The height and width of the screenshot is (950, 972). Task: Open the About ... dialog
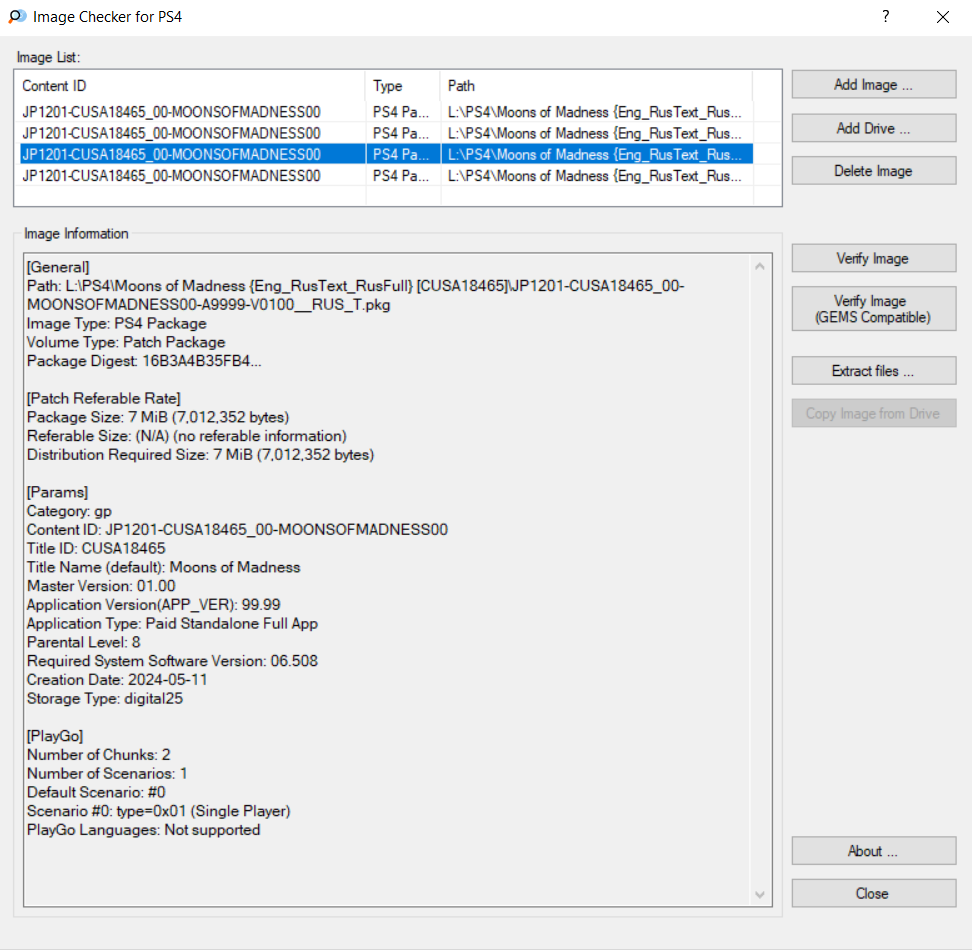click(x=873, y=851)
